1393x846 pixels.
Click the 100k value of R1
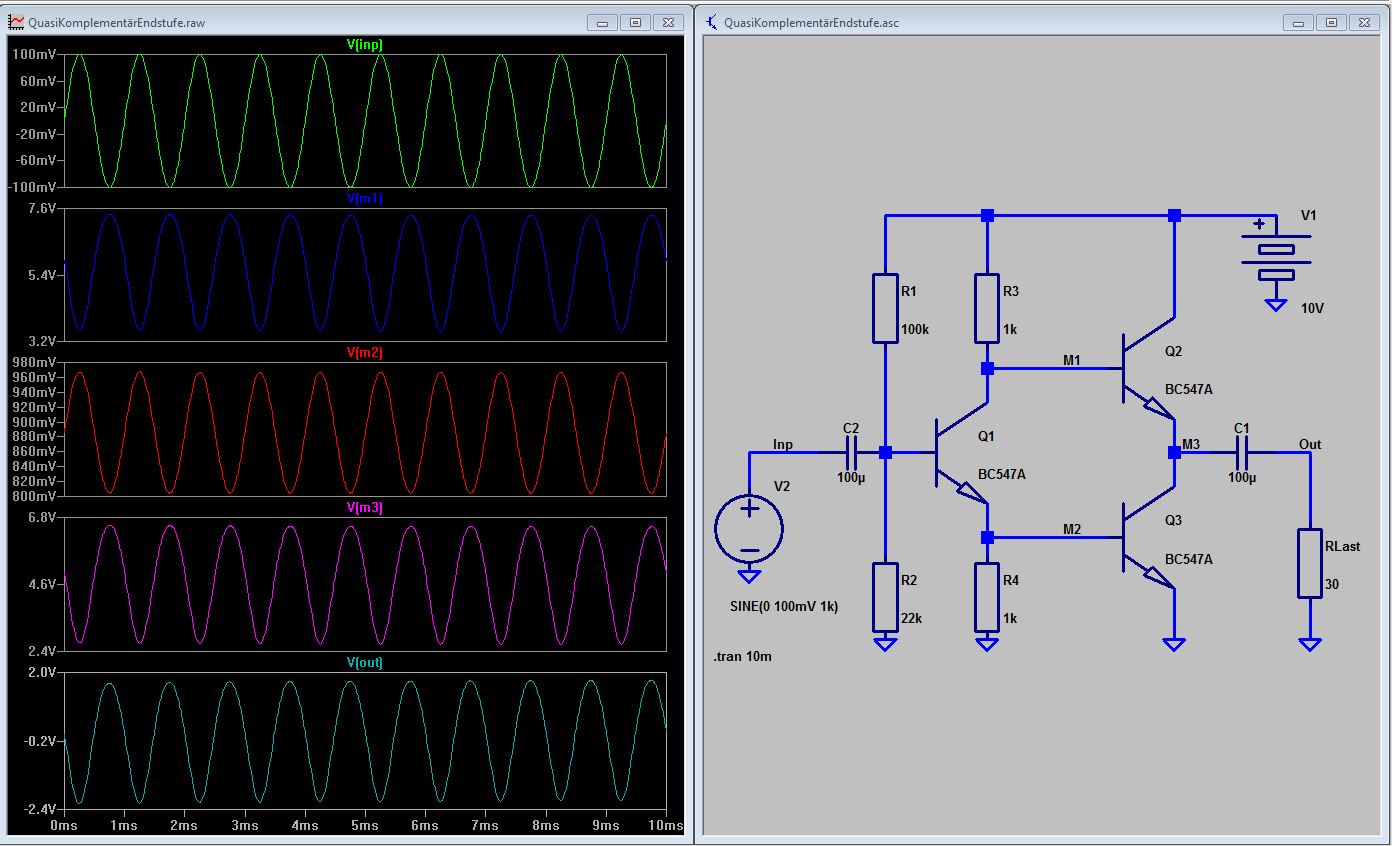915,329
